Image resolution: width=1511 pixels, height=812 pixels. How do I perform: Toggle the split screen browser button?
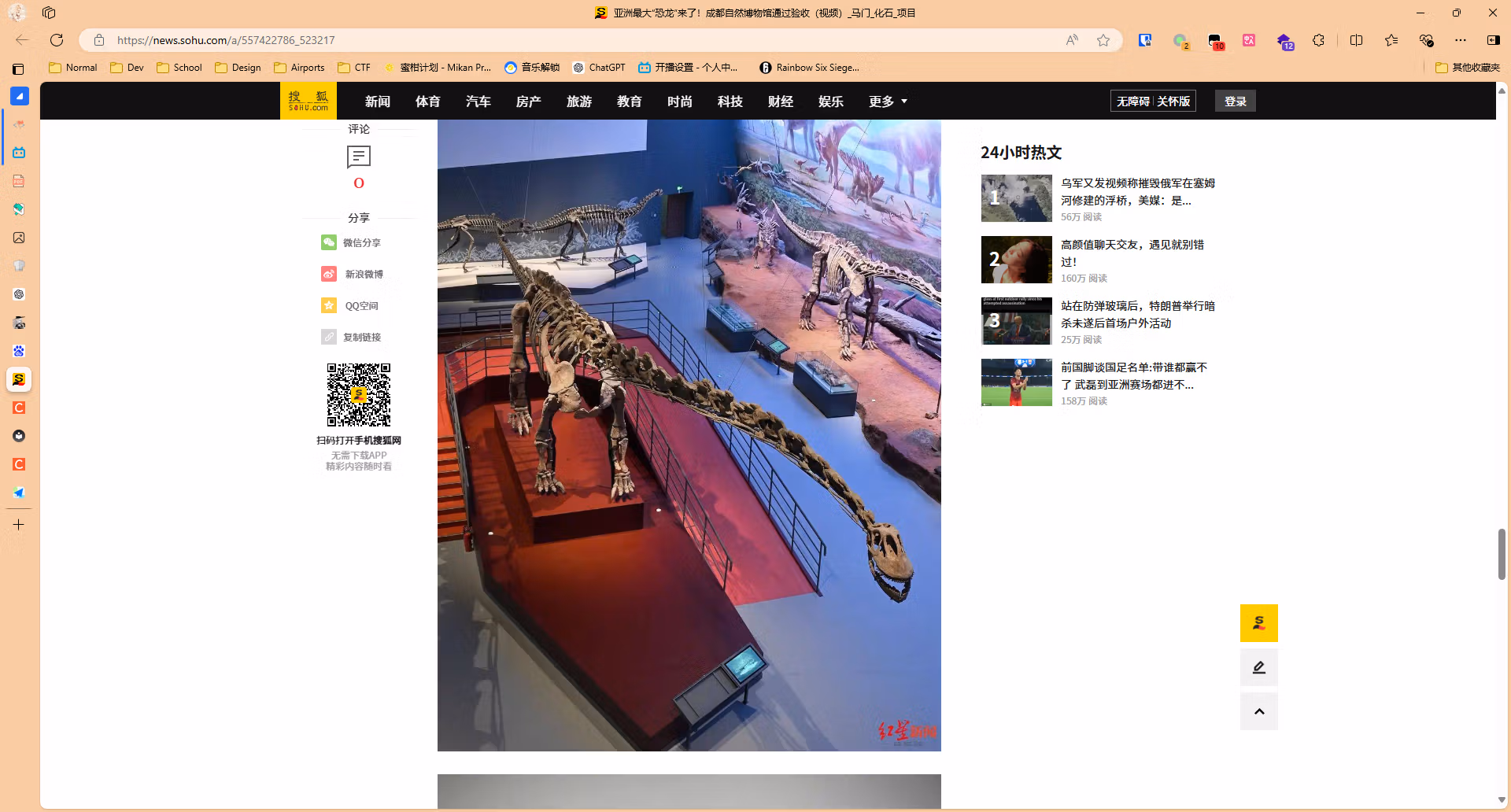coord(1356,40)
